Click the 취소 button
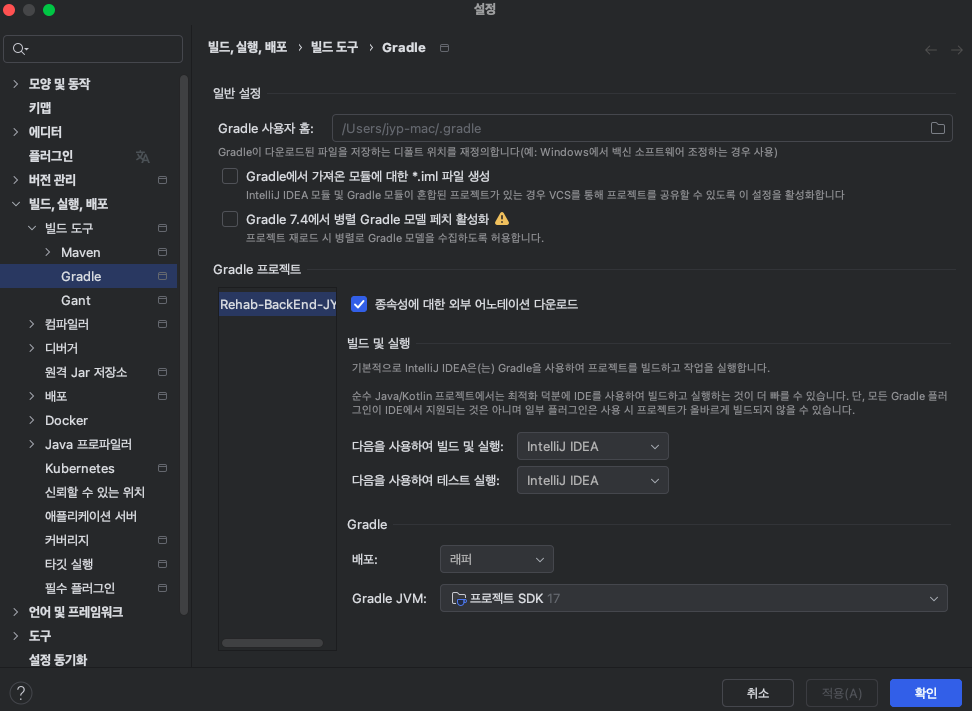Image resolution: width=972 pixels, height=711 pixels. pos(758,693)
